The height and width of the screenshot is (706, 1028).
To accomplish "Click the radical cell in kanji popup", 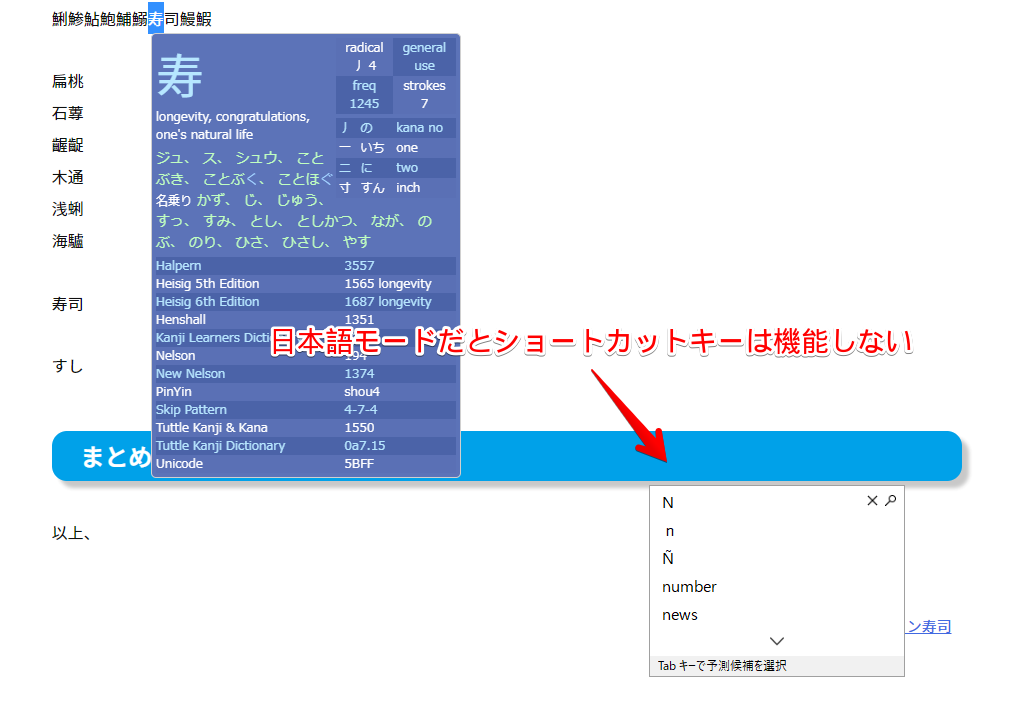I will tap(365, 56).
